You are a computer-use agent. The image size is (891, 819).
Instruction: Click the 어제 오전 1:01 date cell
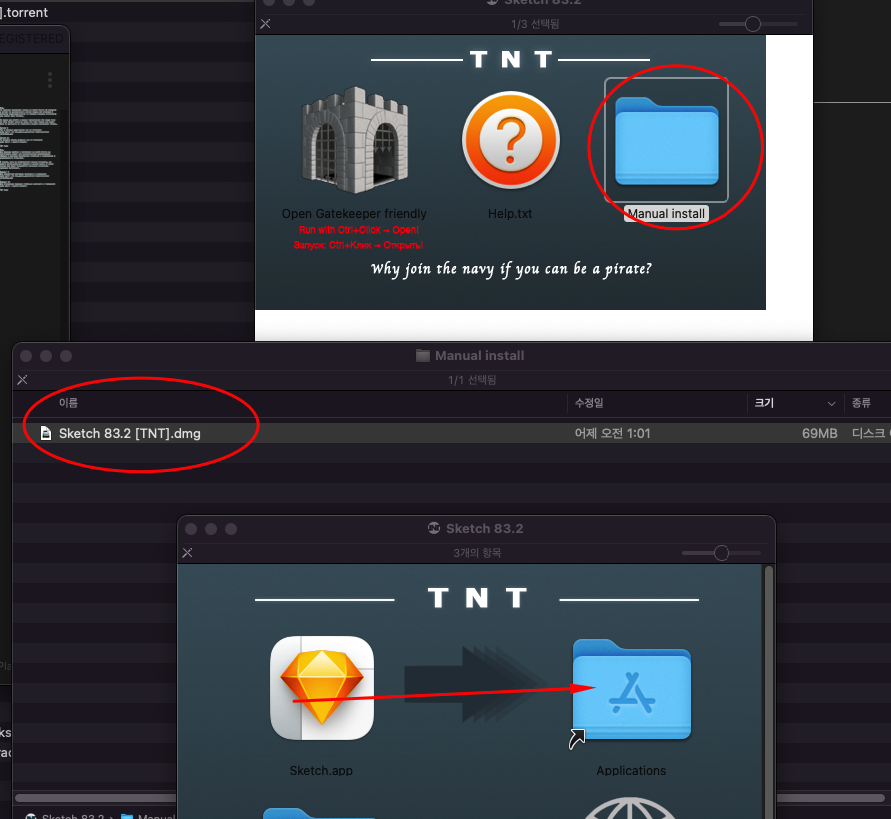tap(612, 433)
